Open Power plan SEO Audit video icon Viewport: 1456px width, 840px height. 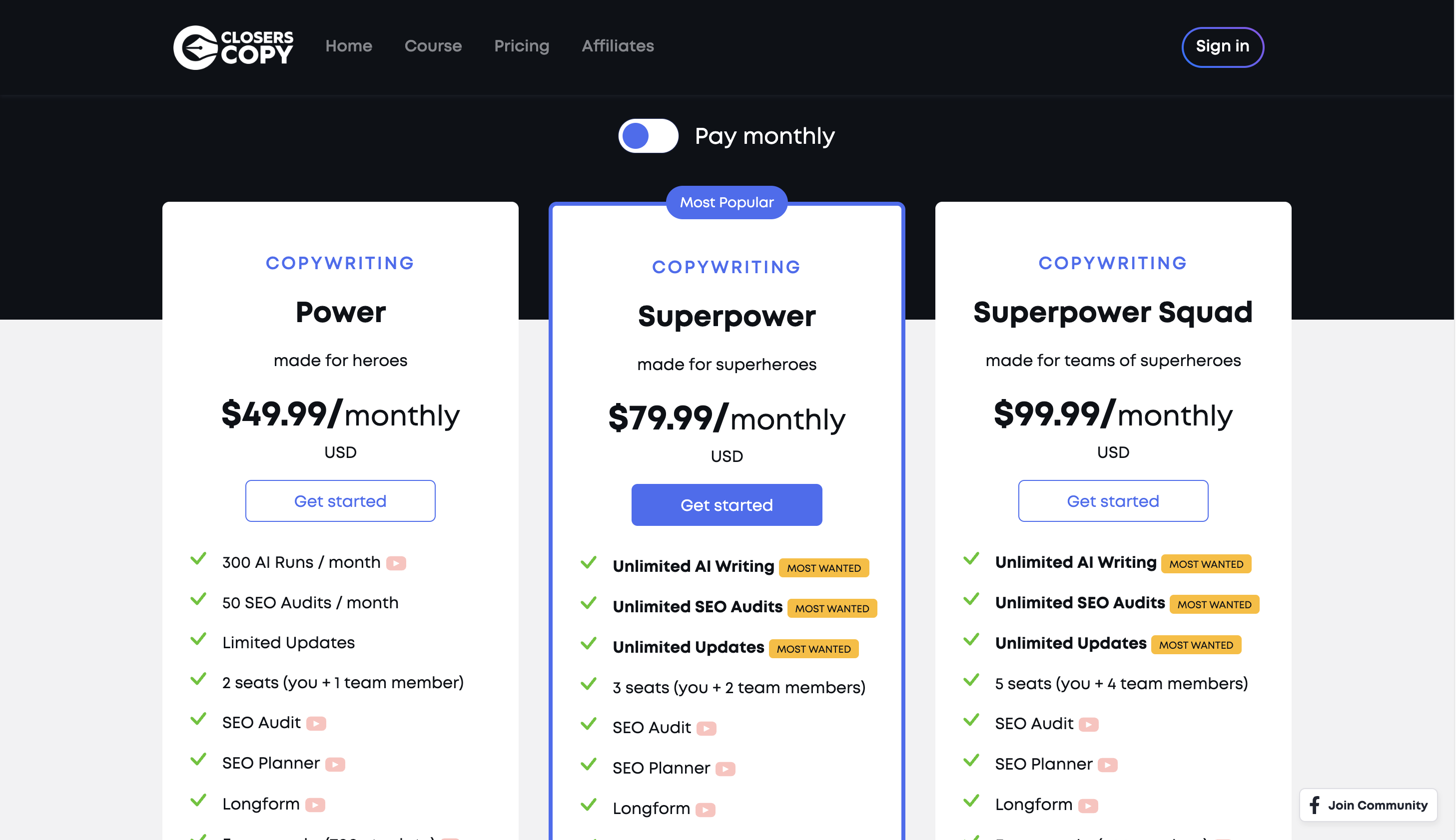point(316,724)
